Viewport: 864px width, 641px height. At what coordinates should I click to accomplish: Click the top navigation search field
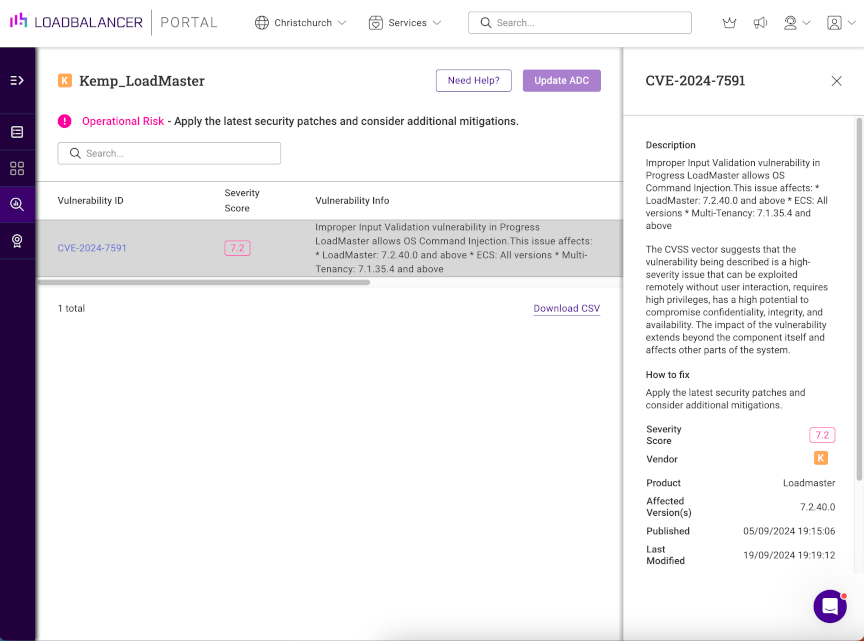click(580, 23)
